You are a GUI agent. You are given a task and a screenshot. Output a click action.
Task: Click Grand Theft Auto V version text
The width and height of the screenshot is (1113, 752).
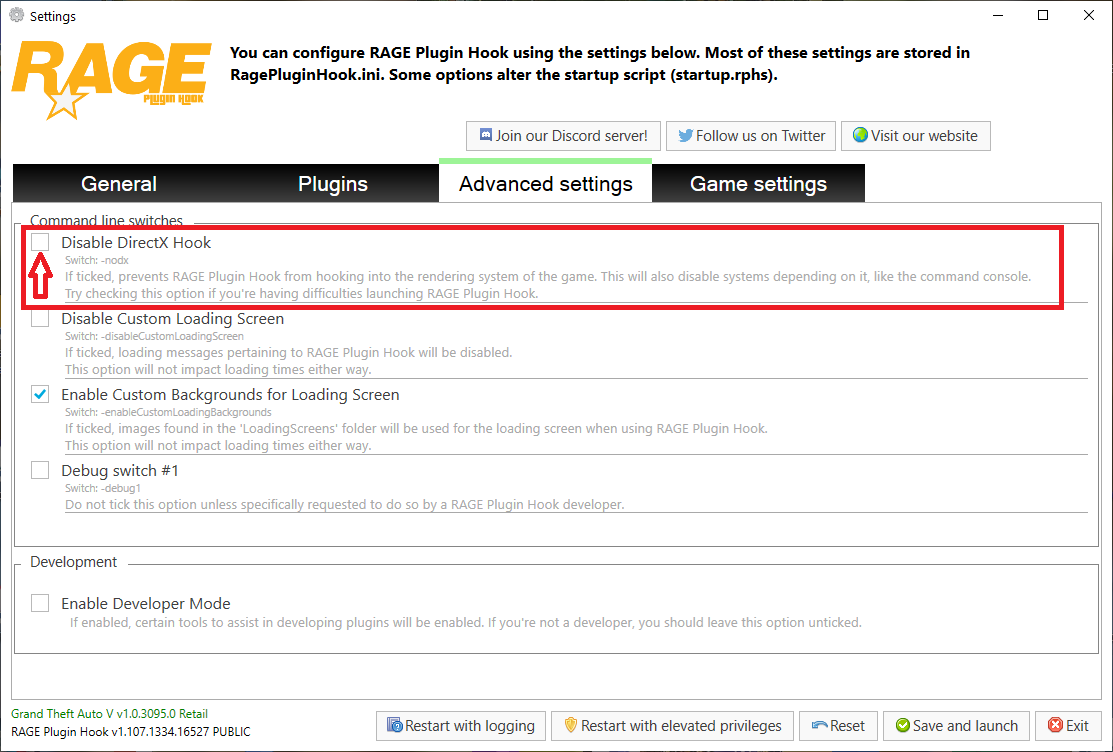coord(109,714)
